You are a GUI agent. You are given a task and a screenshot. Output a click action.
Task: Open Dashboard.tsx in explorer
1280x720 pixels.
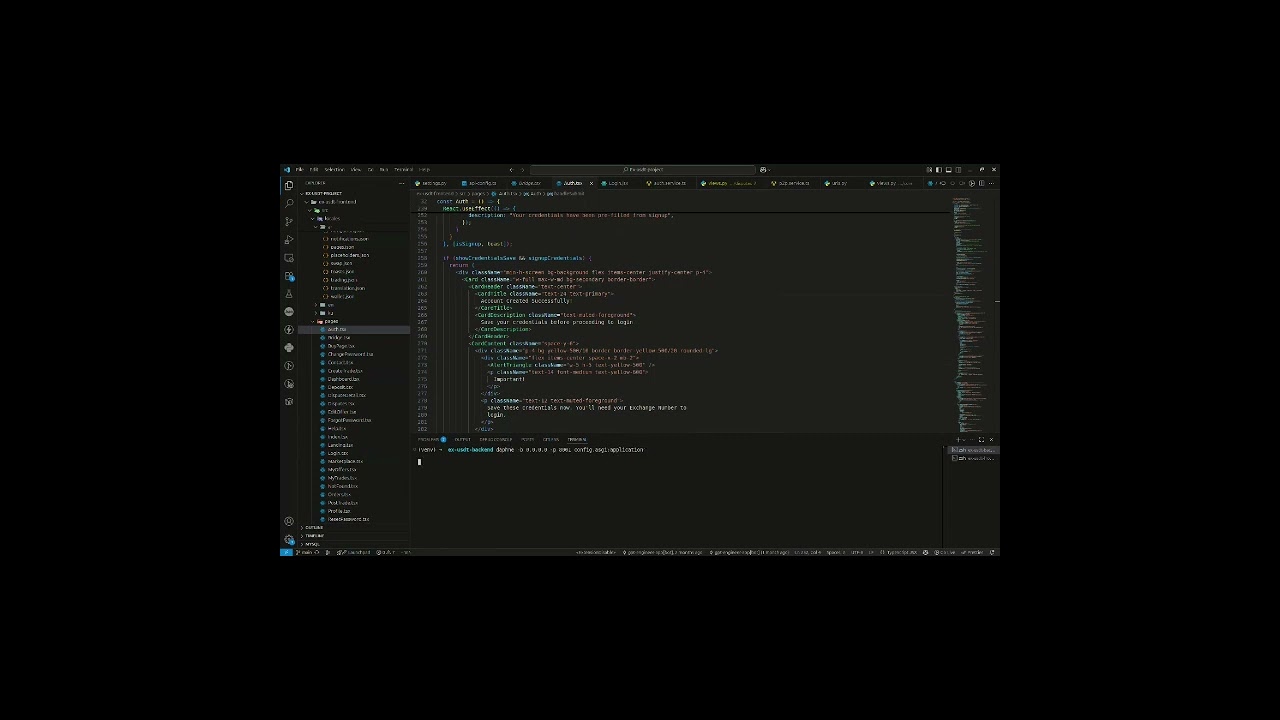click(x=354, y=379)
